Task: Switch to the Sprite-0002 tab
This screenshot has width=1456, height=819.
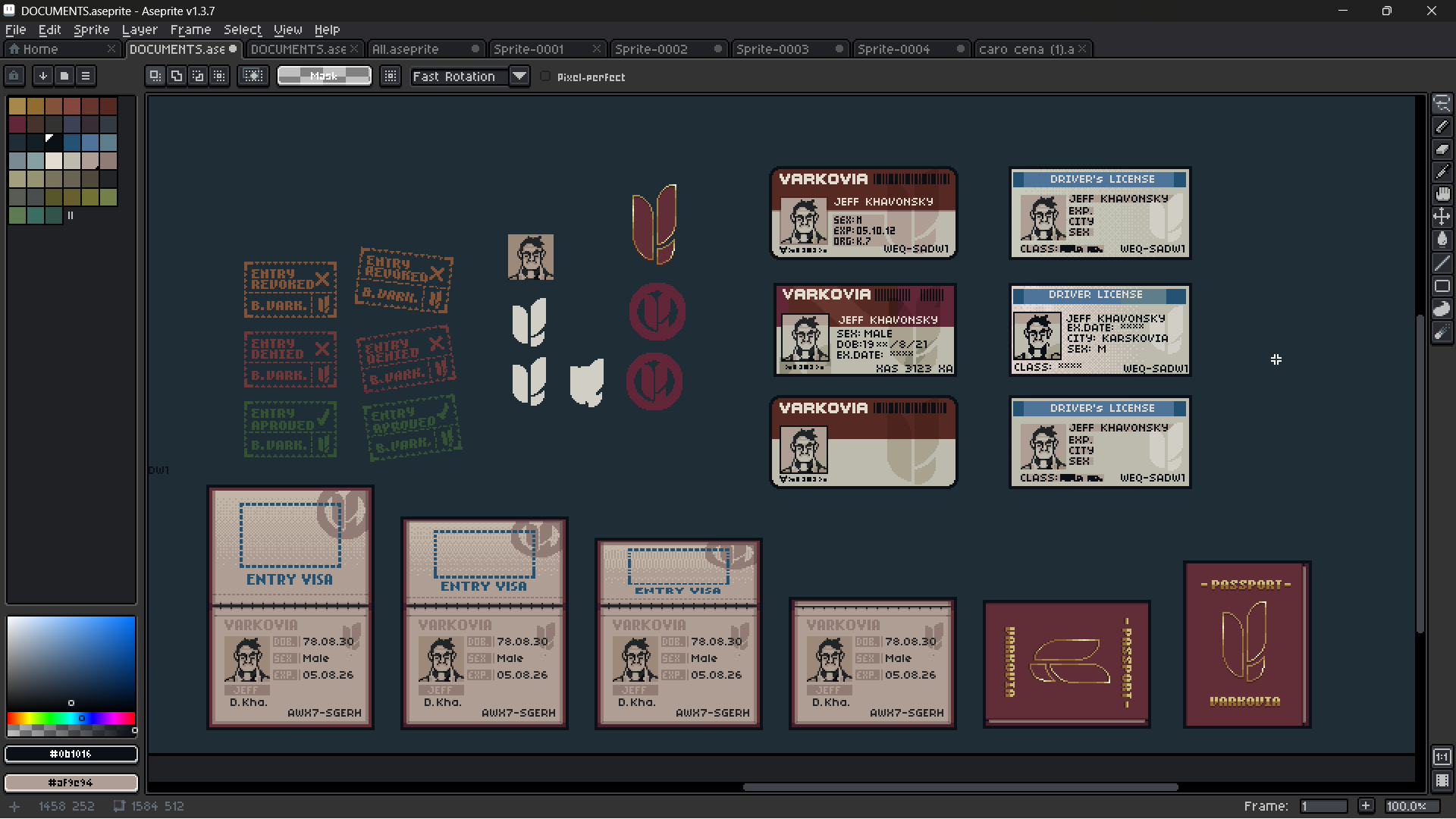Action: 651,49
